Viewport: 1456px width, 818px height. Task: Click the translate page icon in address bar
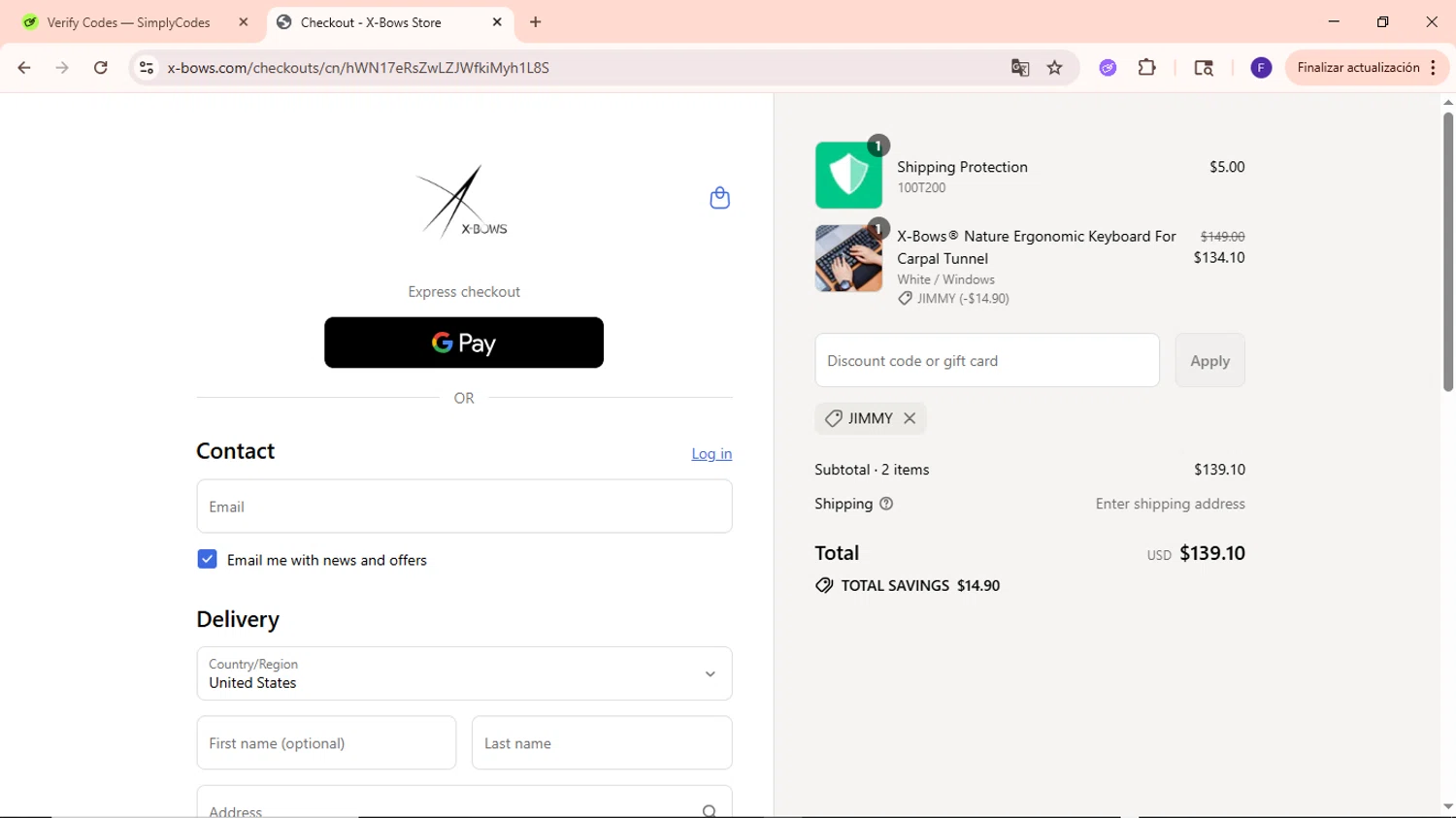coord(1020,68)
